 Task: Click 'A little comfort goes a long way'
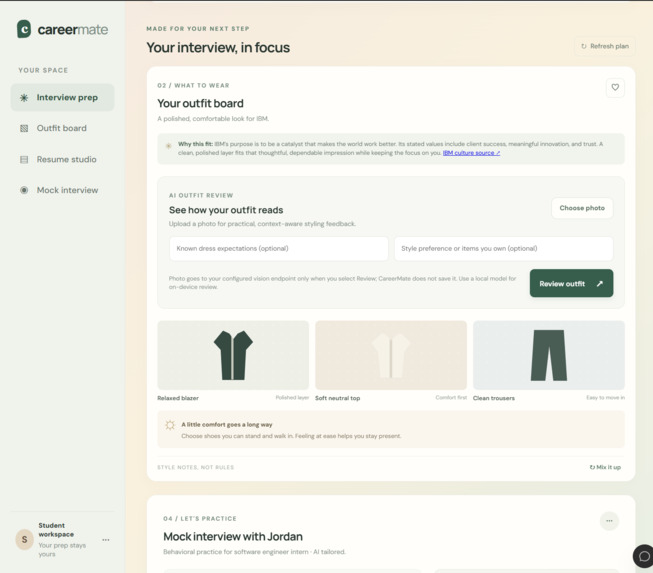click(227, 425)
